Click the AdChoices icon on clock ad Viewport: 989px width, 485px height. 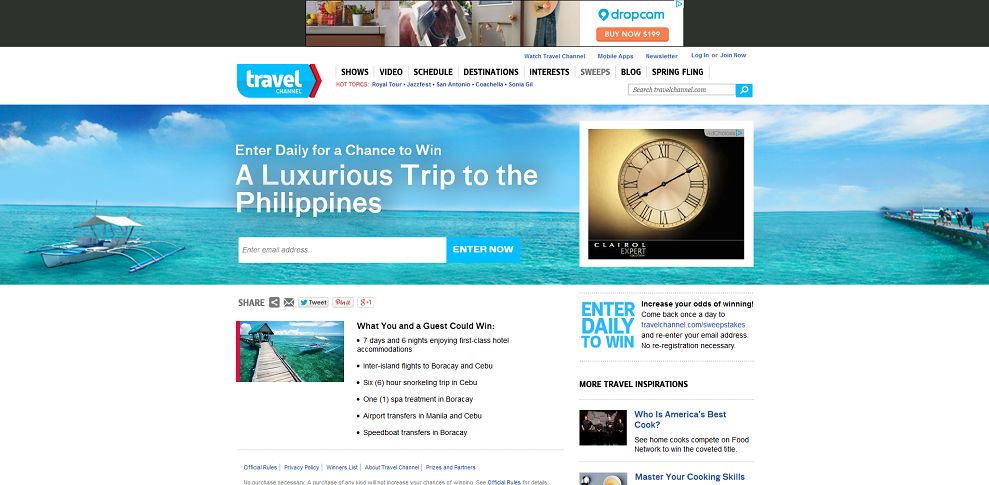(x=725, y=133)
